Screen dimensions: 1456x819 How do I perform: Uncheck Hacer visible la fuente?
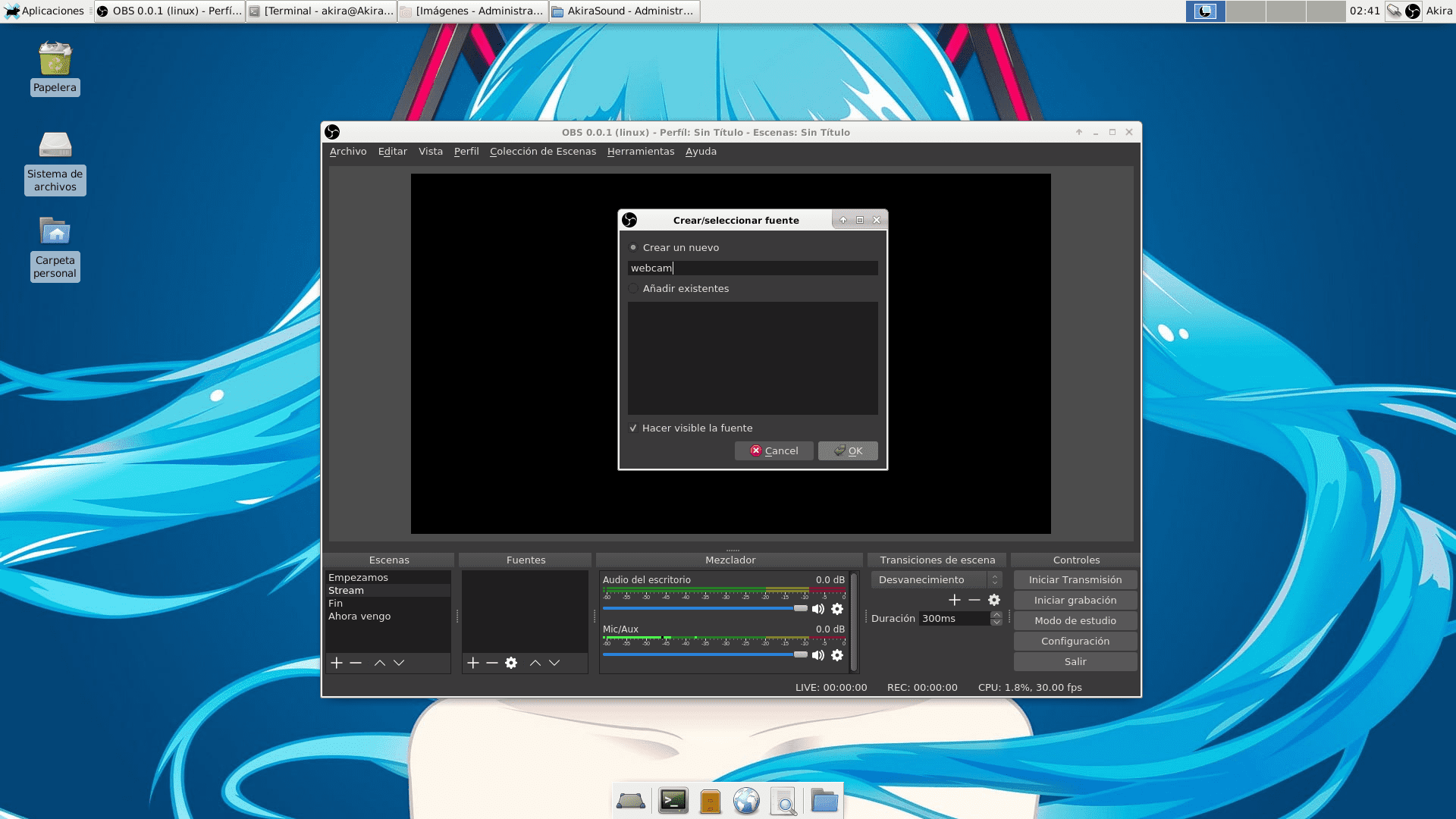pos(634,428)
